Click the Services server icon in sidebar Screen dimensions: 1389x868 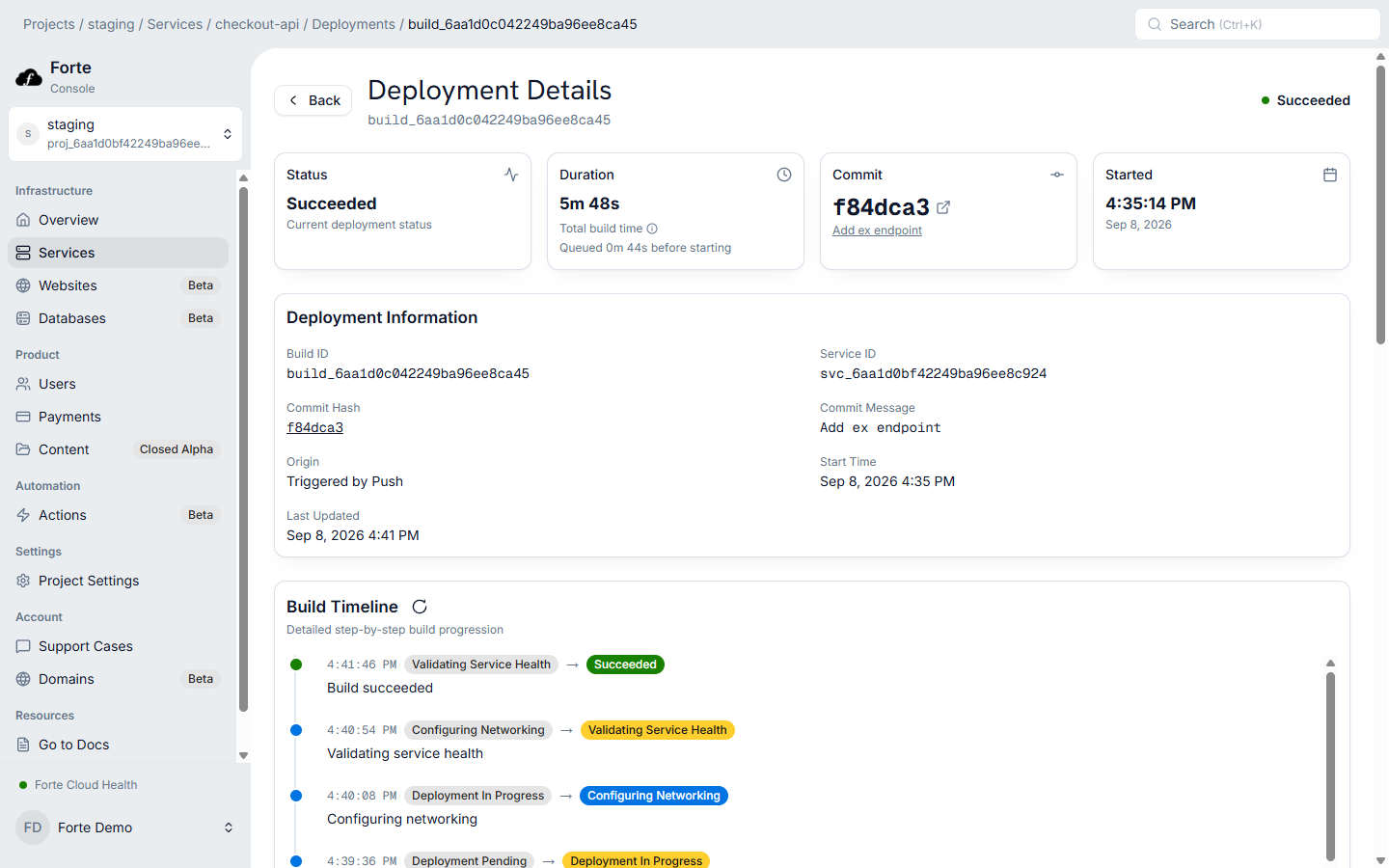click(x=23, y=253)
